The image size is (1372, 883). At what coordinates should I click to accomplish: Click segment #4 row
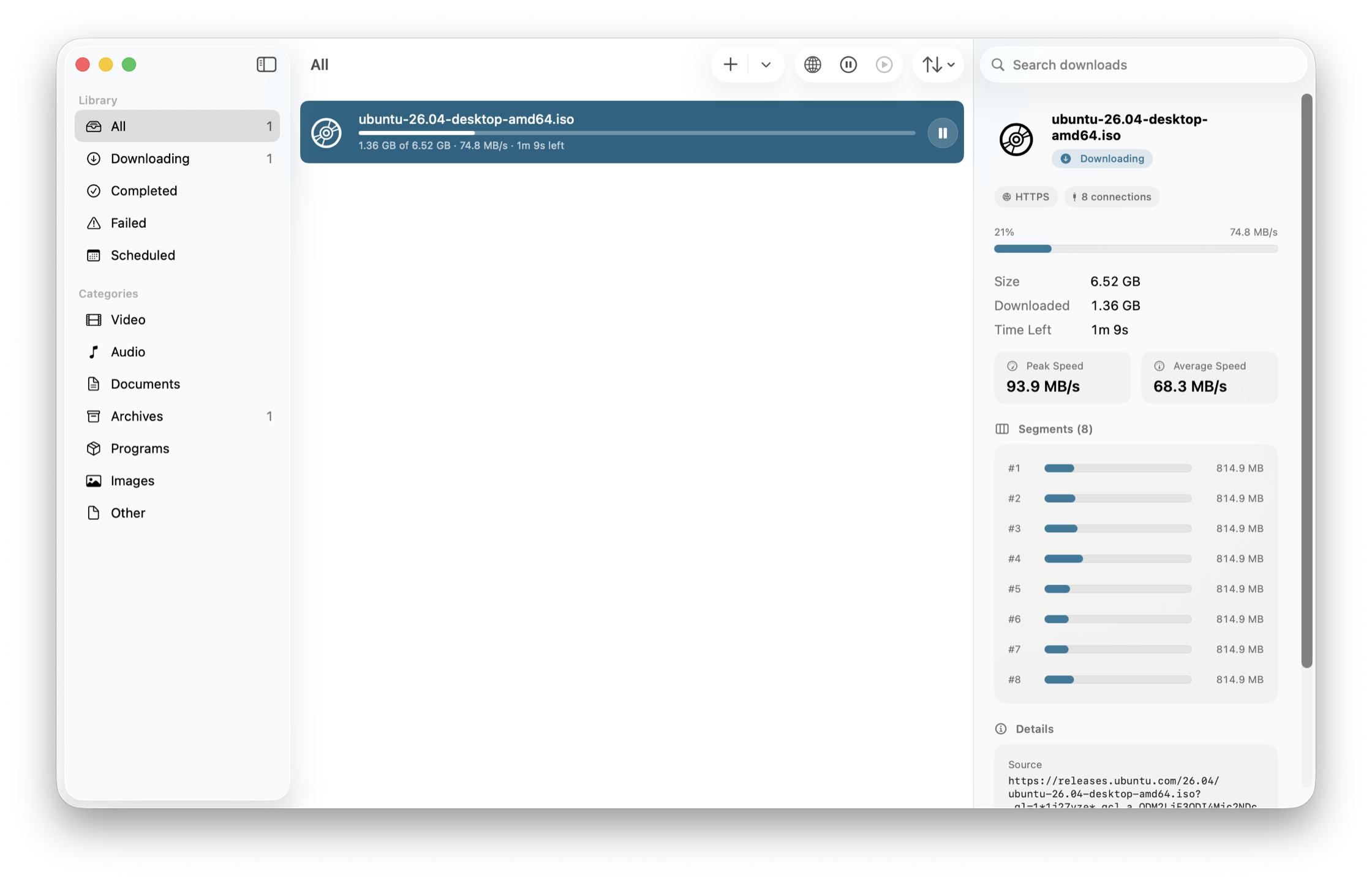tap(1136, 558)
